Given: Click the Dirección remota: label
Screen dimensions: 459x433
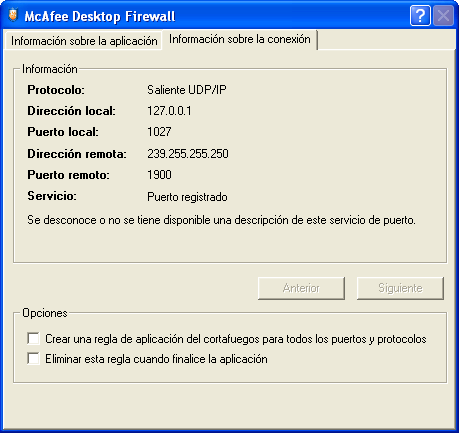Looking at the screenshot, I should pos(77,154).
